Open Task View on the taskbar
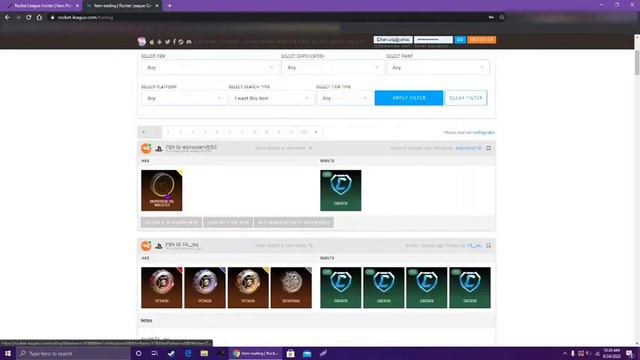The image size is (640, 360). click(155, 353)
